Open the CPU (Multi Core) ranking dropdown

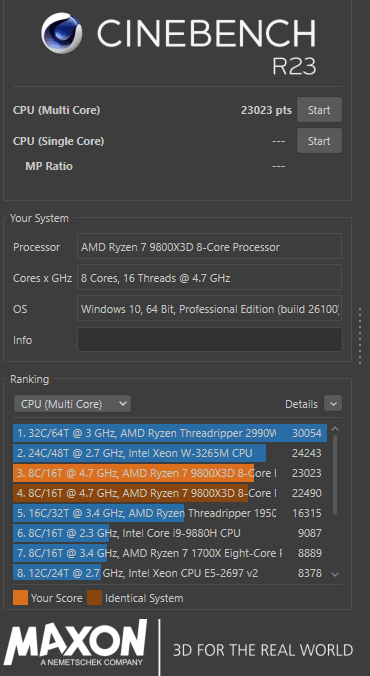[x=72, y=404]
